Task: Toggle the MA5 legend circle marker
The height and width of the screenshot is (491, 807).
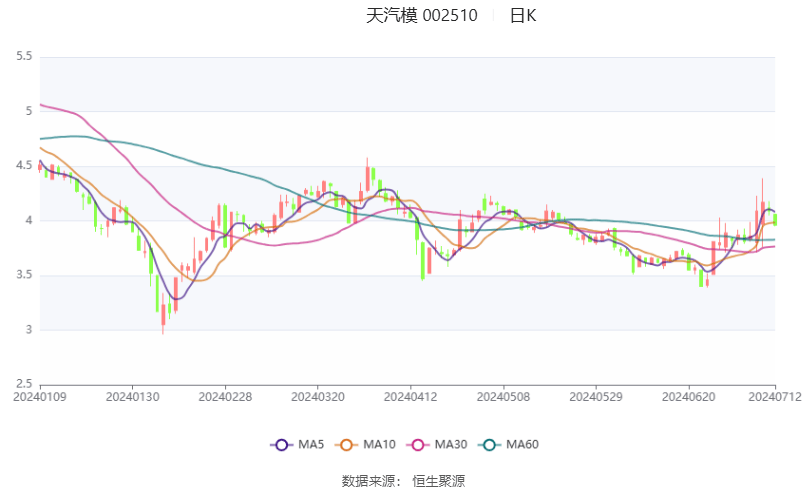Action: click(x=282, y=445)
